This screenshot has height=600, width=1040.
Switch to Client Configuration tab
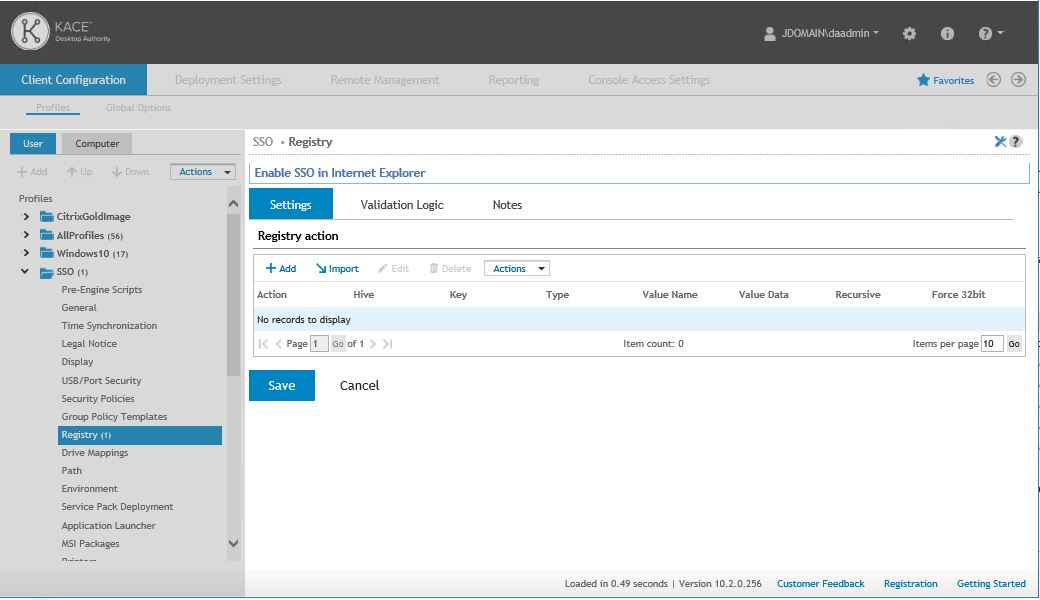[74, 80]
